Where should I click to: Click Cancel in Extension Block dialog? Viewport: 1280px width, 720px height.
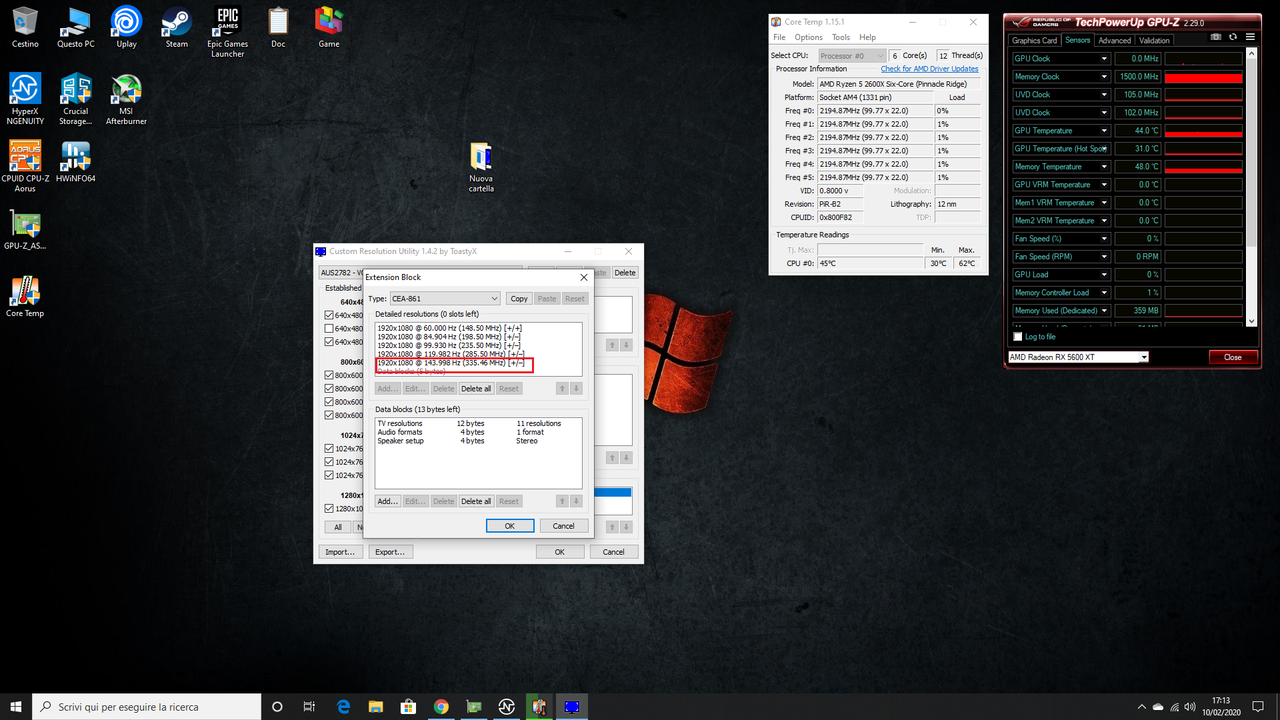(564, 526)
